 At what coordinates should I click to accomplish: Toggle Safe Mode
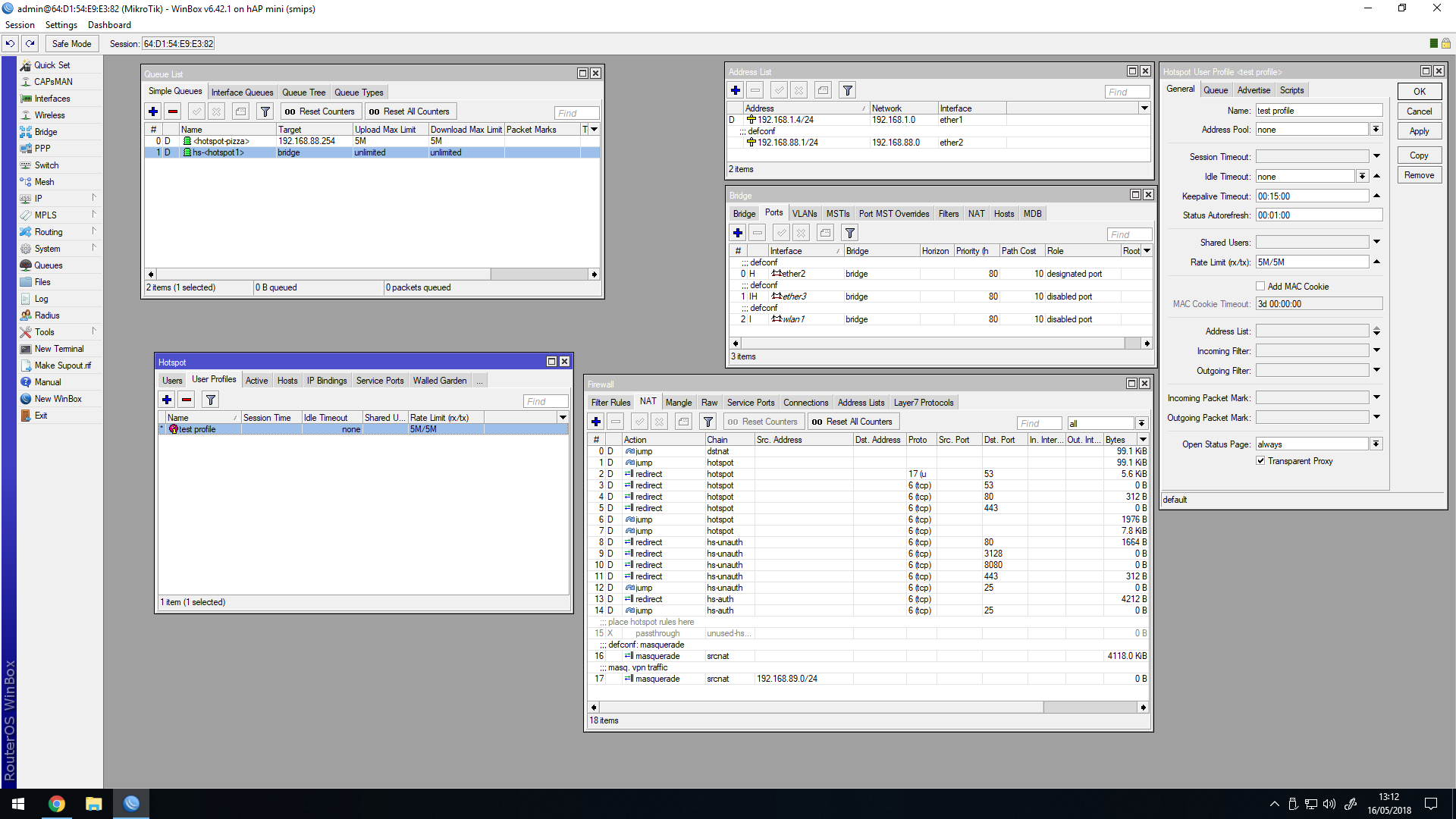tap(71, 43)
